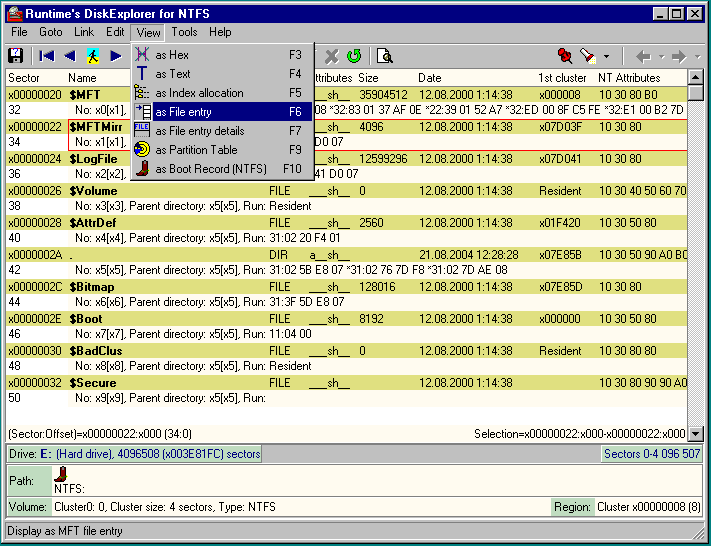
Task: Click the Name column header
Action: 82,78
